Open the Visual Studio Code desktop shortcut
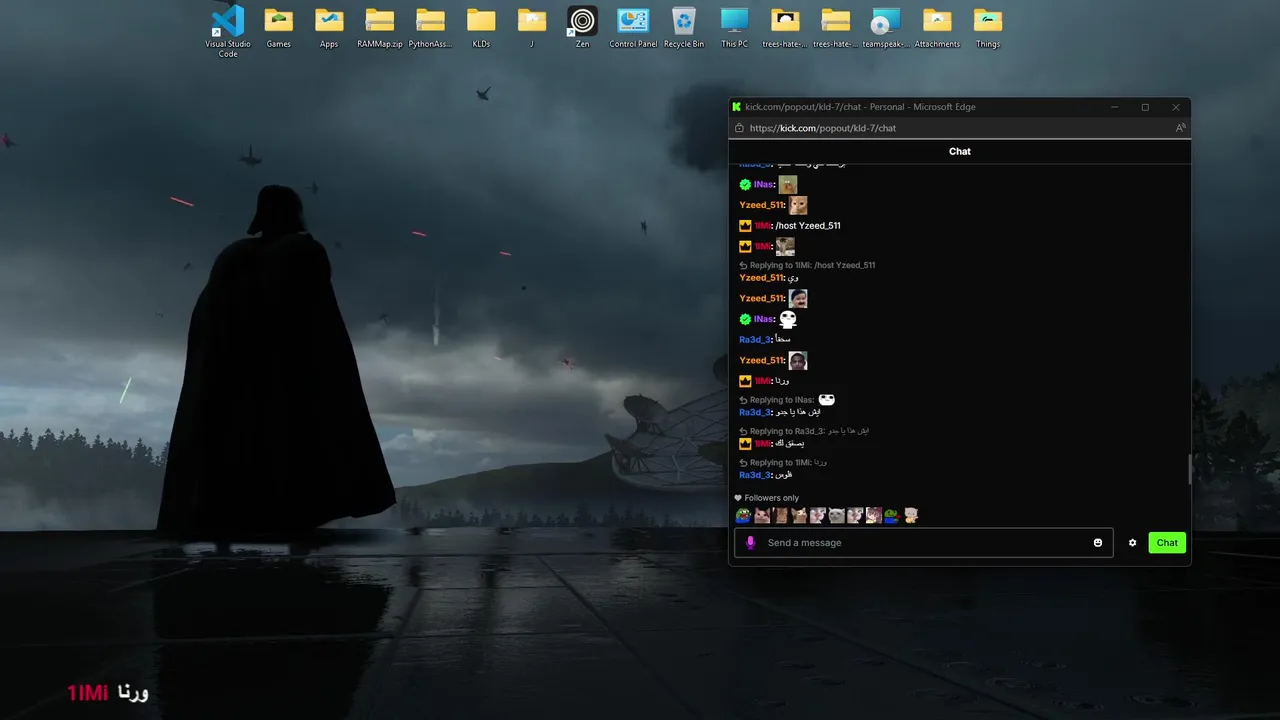Screen dimensions: 1280x720 228,31
